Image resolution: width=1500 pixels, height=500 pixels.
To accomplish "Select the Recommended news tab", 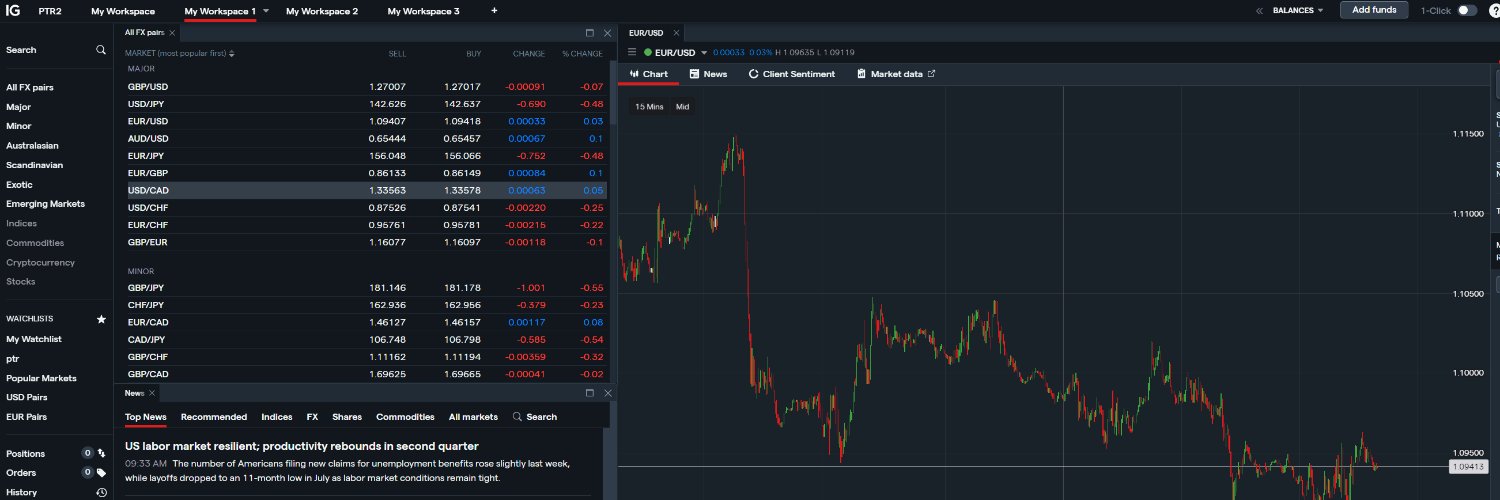I will [x=214, y=417].
